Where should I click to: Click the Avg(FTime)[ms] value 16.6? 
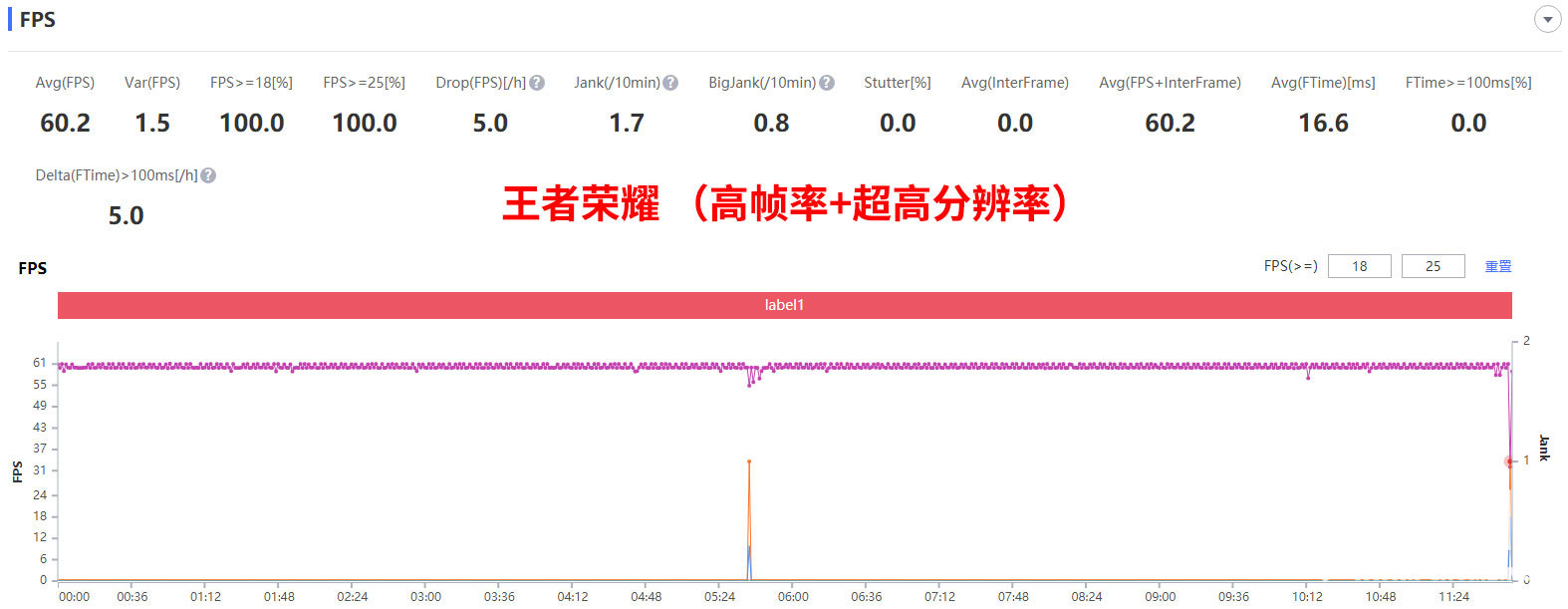(1323, 123)
